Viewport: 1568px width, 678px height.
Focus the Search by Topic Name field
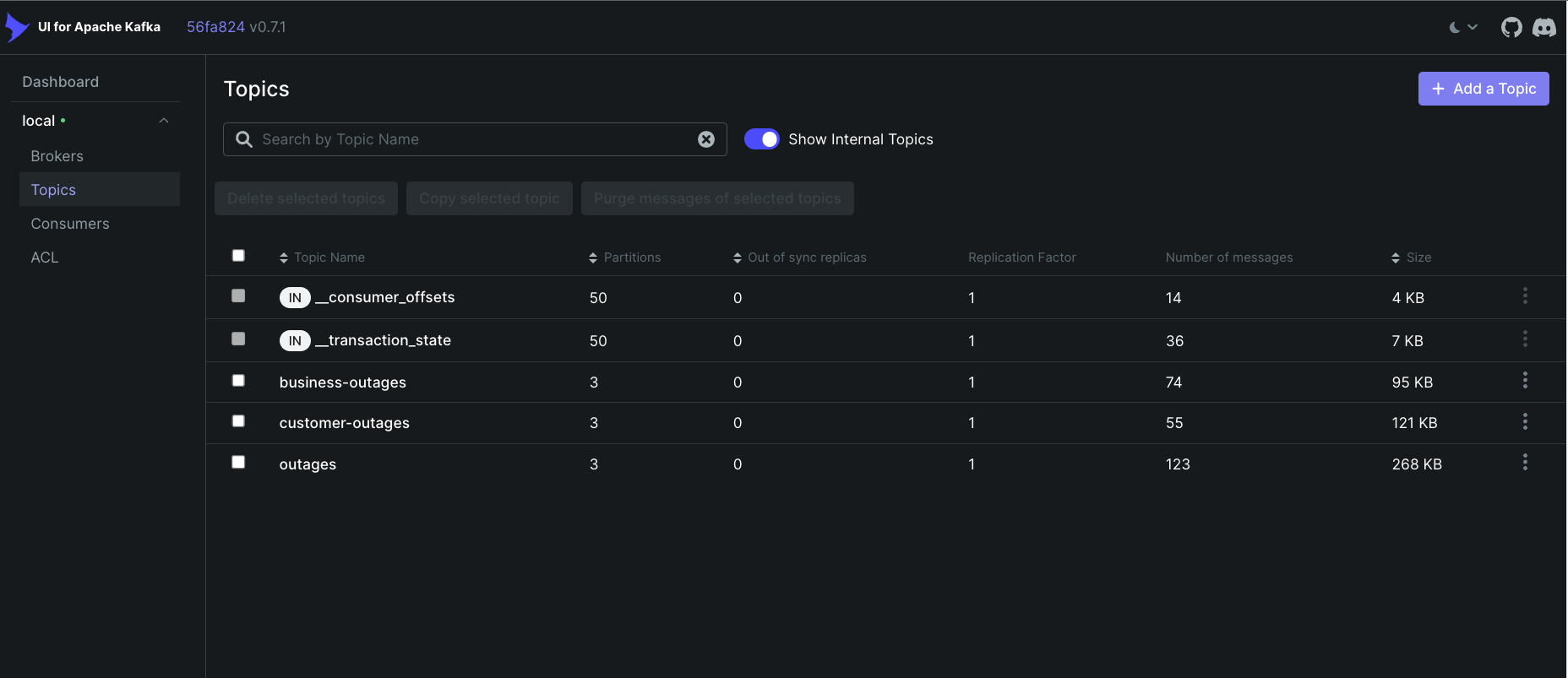(475, 139)
